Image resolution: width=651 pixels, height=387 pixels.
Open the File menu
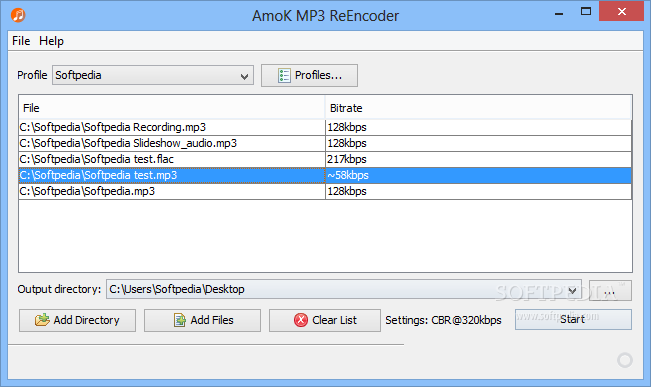click(21, 41)
